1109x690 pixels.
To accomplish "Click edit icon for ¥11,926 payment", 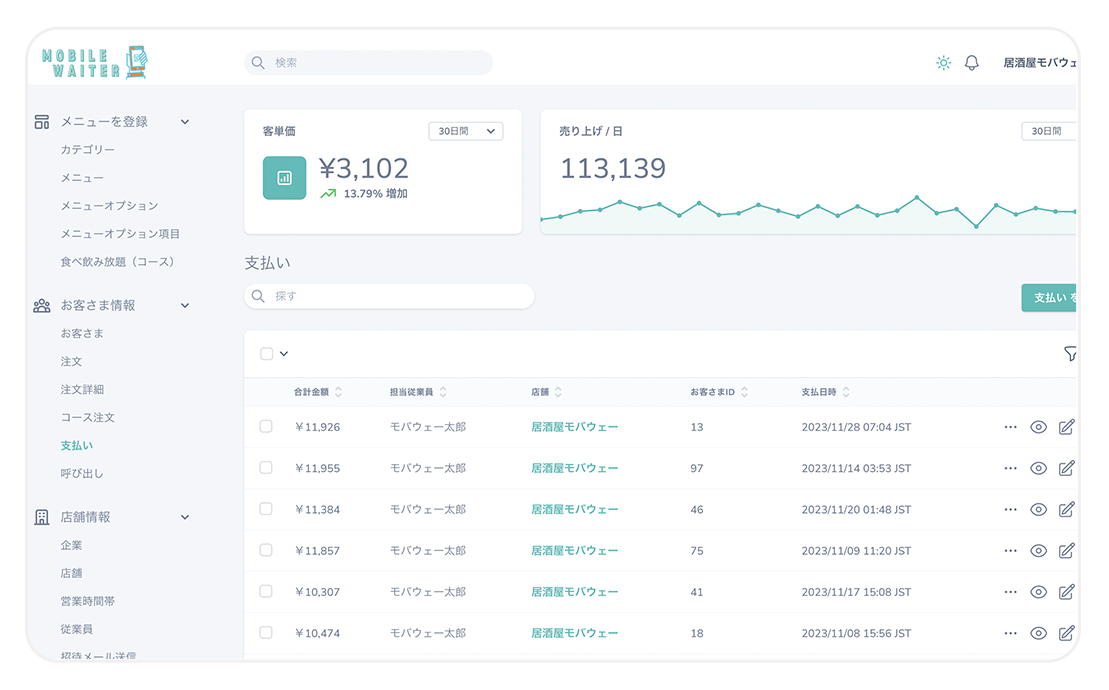I will [1066, 427].
